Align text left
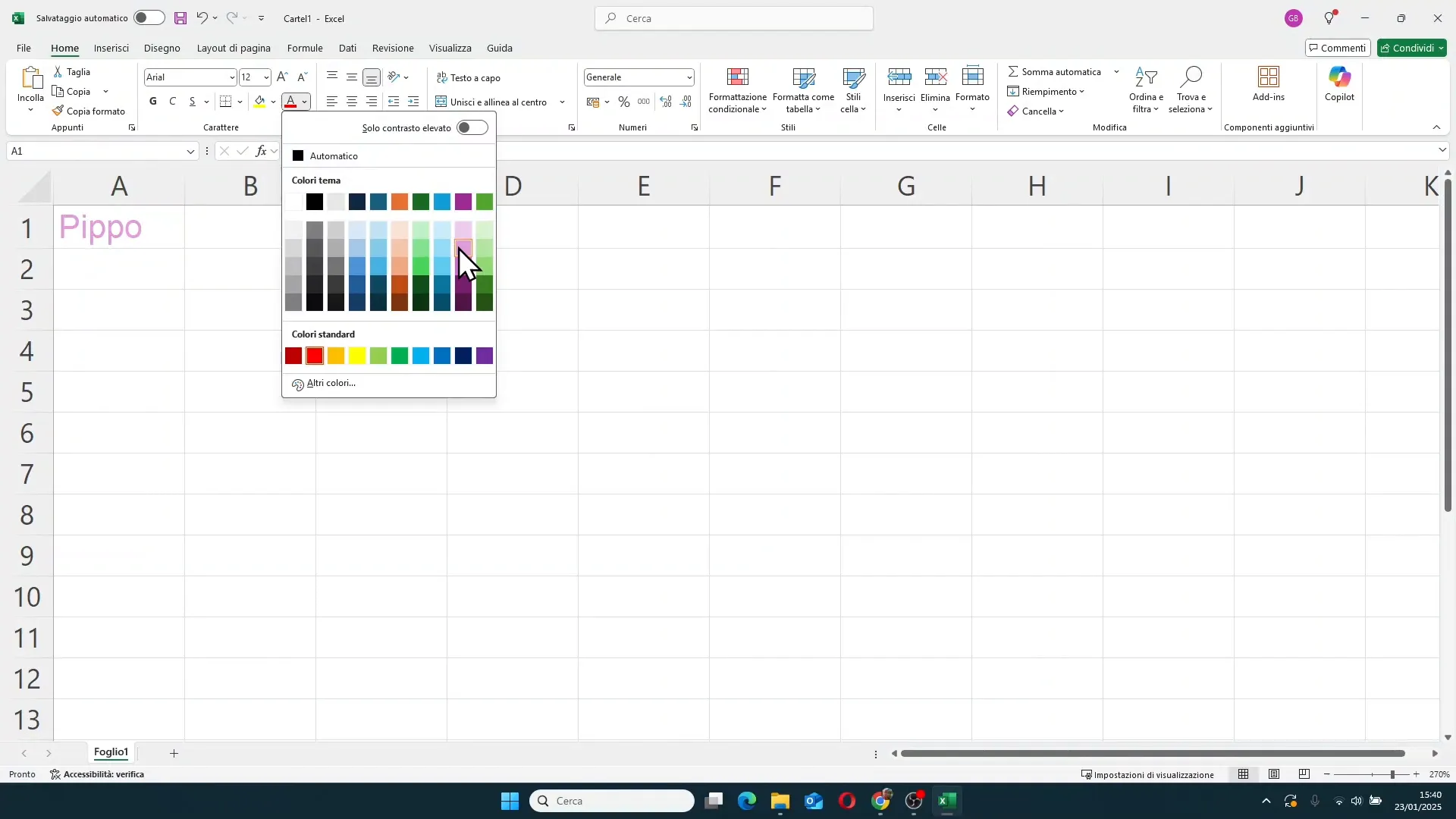Screen dimensions: 1456x819 (332, 102)
